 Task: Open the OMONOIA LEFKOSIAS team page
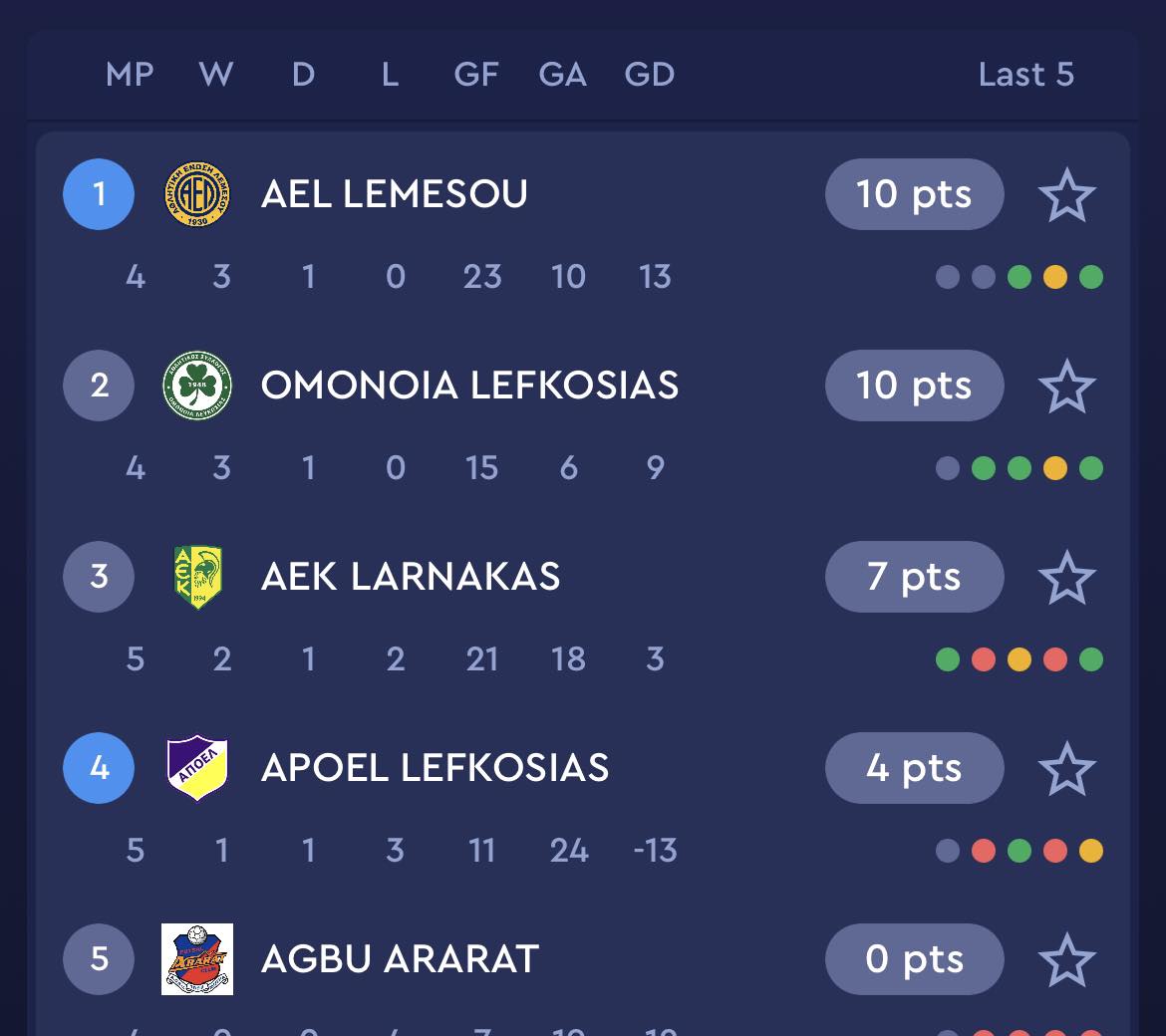[470, 385]
